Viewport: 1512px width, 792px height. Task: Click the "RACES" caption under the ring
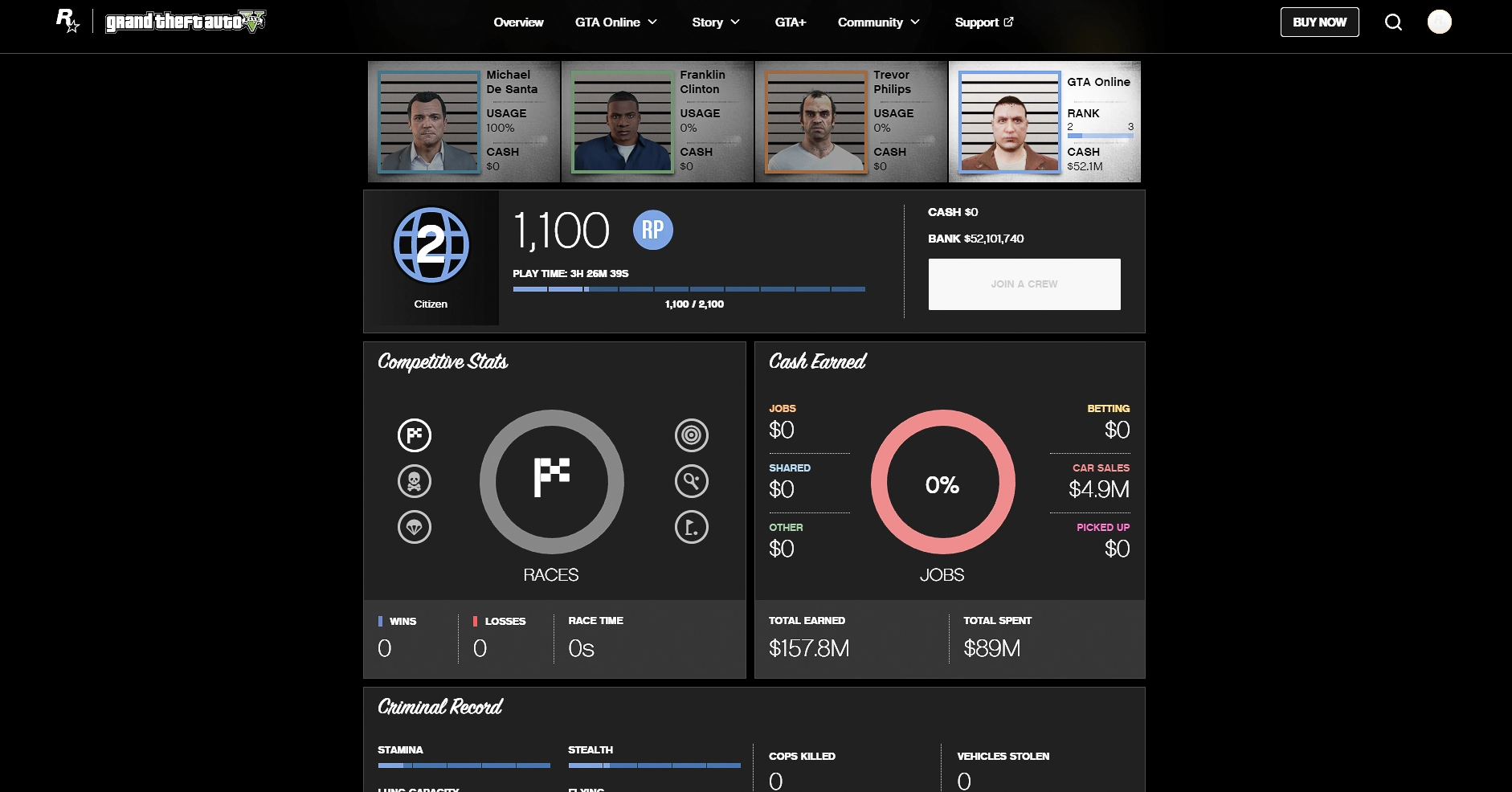(551, 575)
